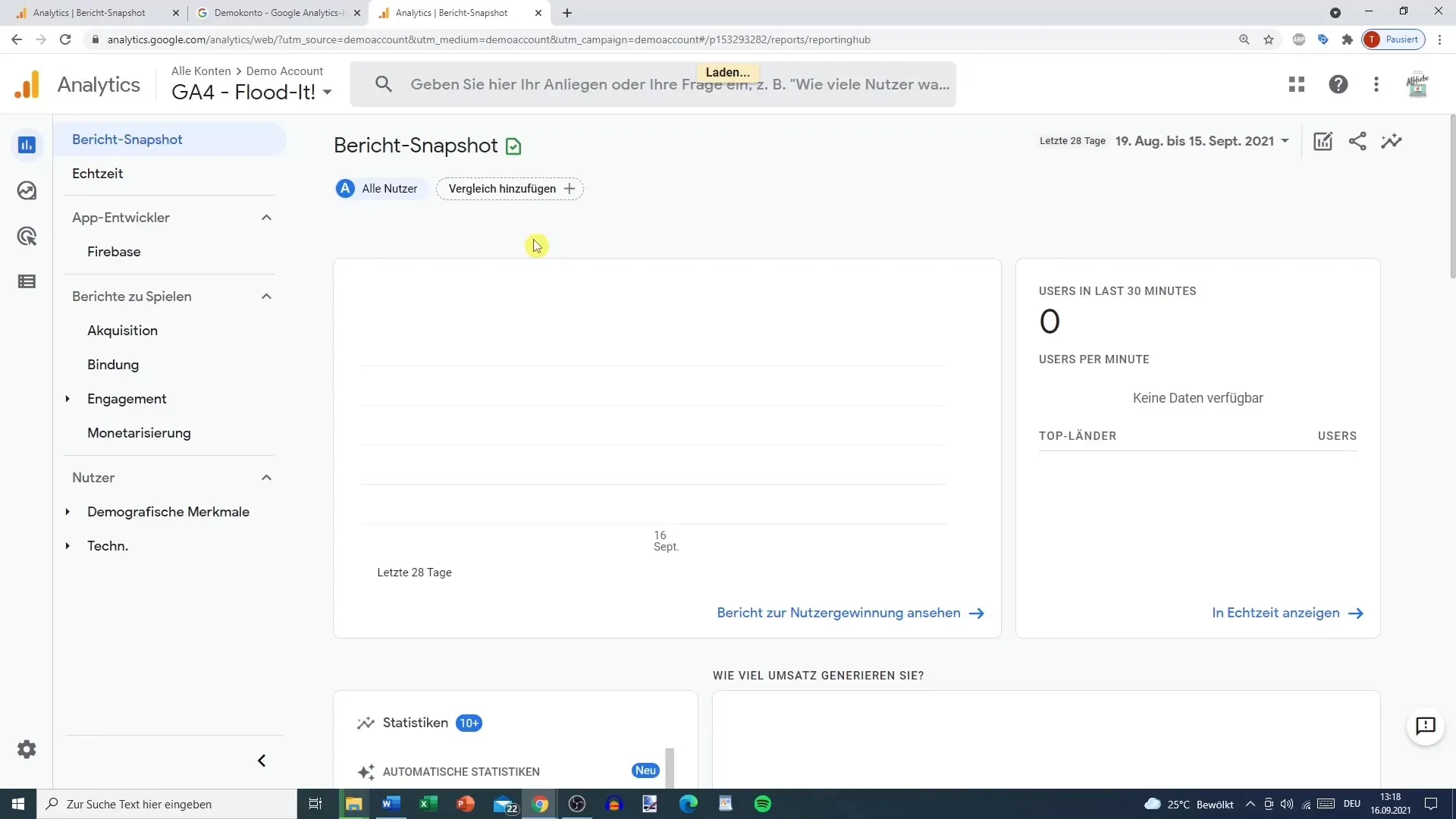The width and height of the screenshot is (1456, 819).
Task: Collapse the App-Entwickler section
Action: (x=266, y=218)
